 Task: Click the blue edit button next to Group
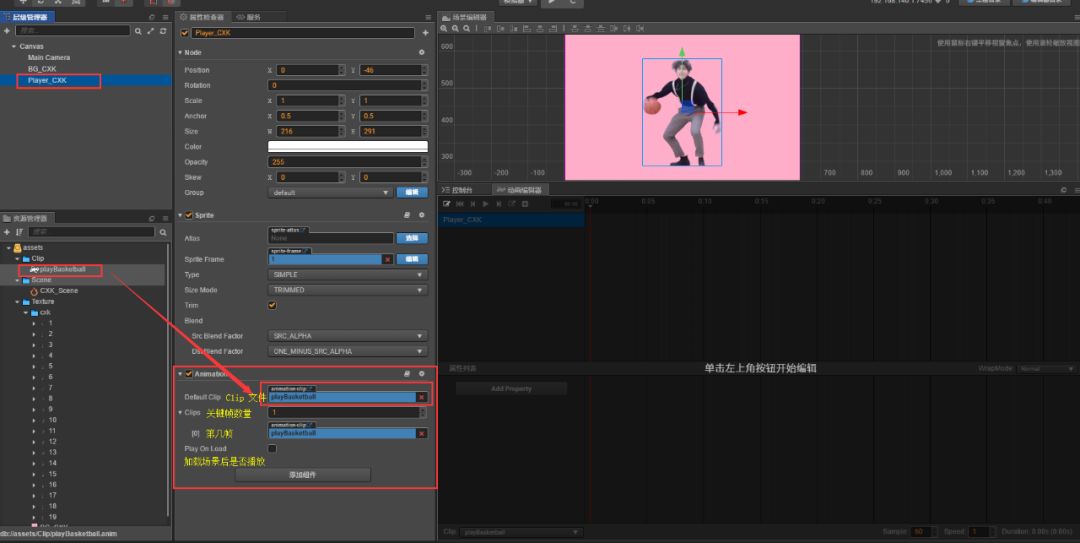[x=412, y=193]
